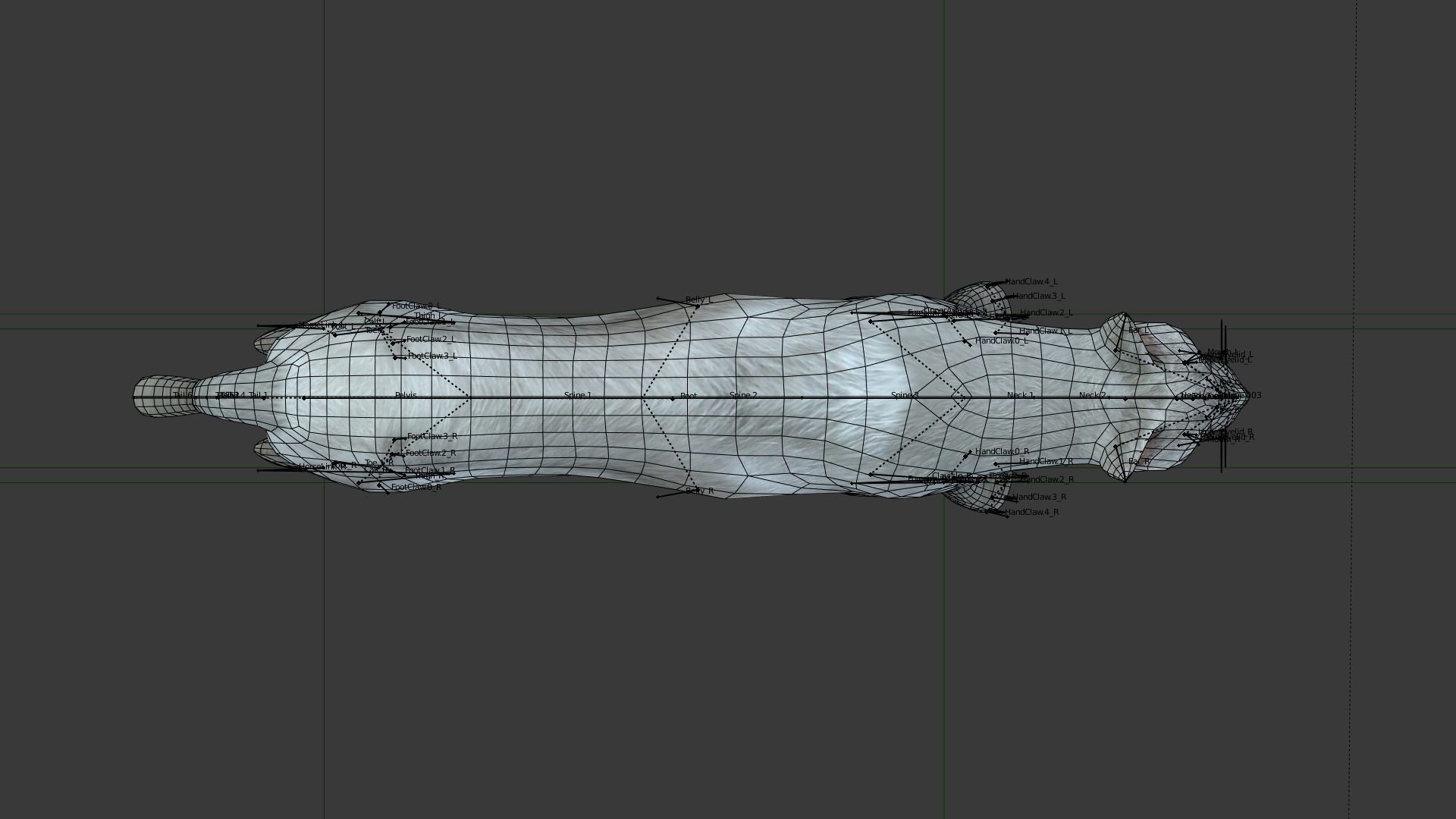Select the HandClaw.2_R bone label

[x=1047, y=479]
